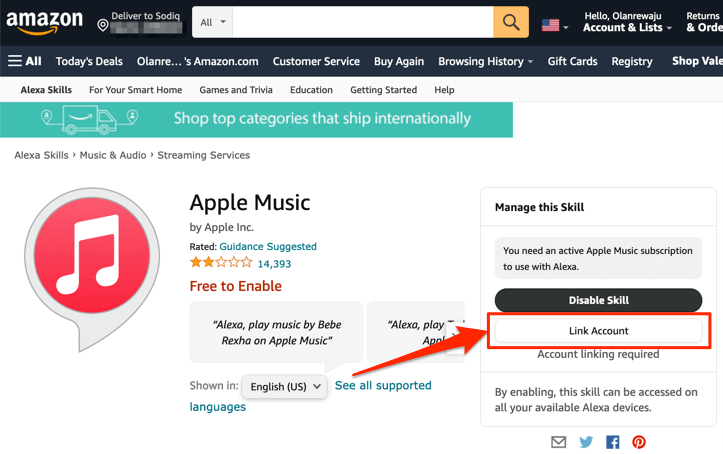Open the Browsing History menu
Viewport: 723px width, 454px height.
[485, 61]
